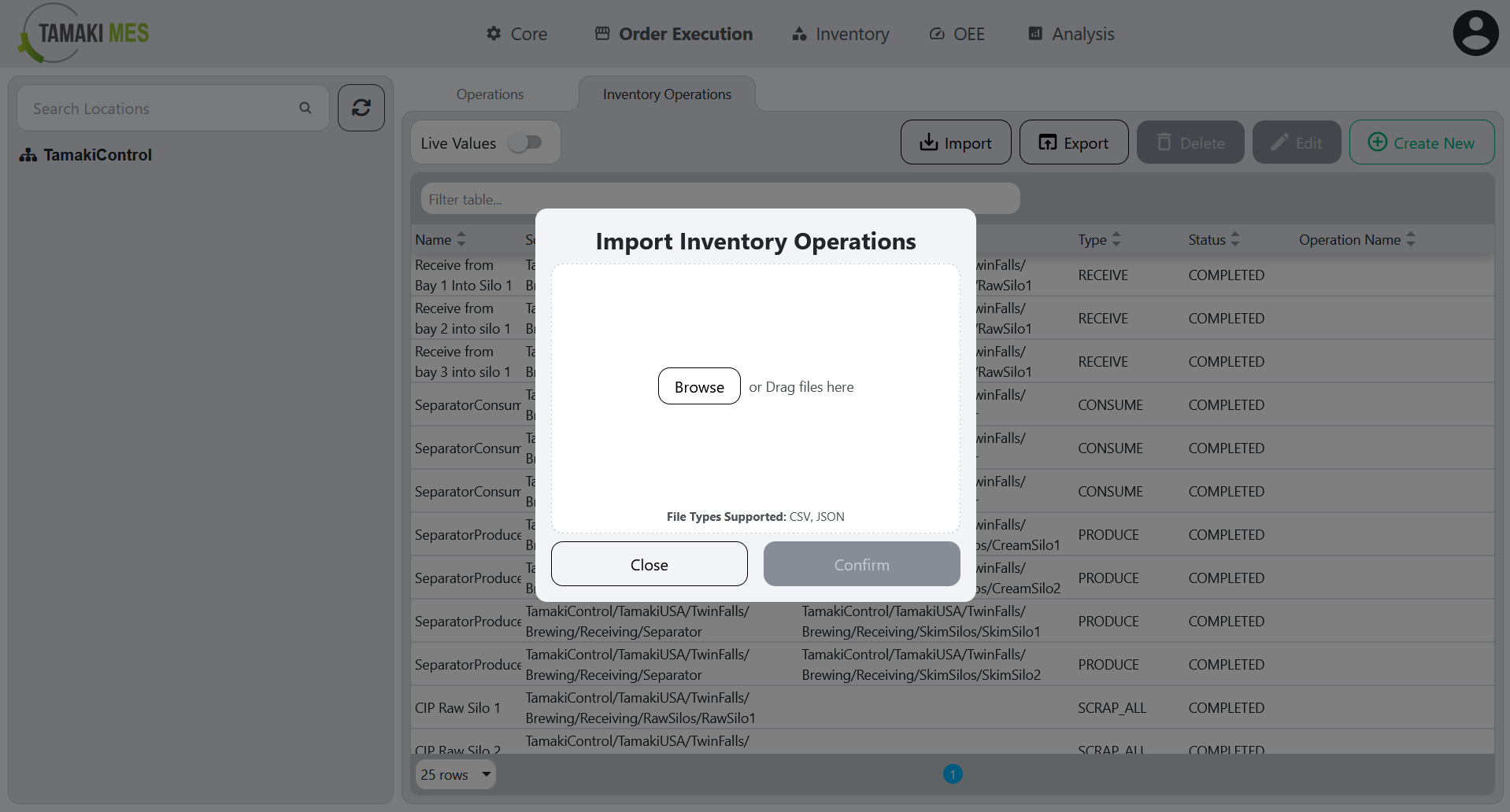Click the Delete trash icon
Image resolution: width=1510 pixels, height=812 pixels.
[1164, 142]
